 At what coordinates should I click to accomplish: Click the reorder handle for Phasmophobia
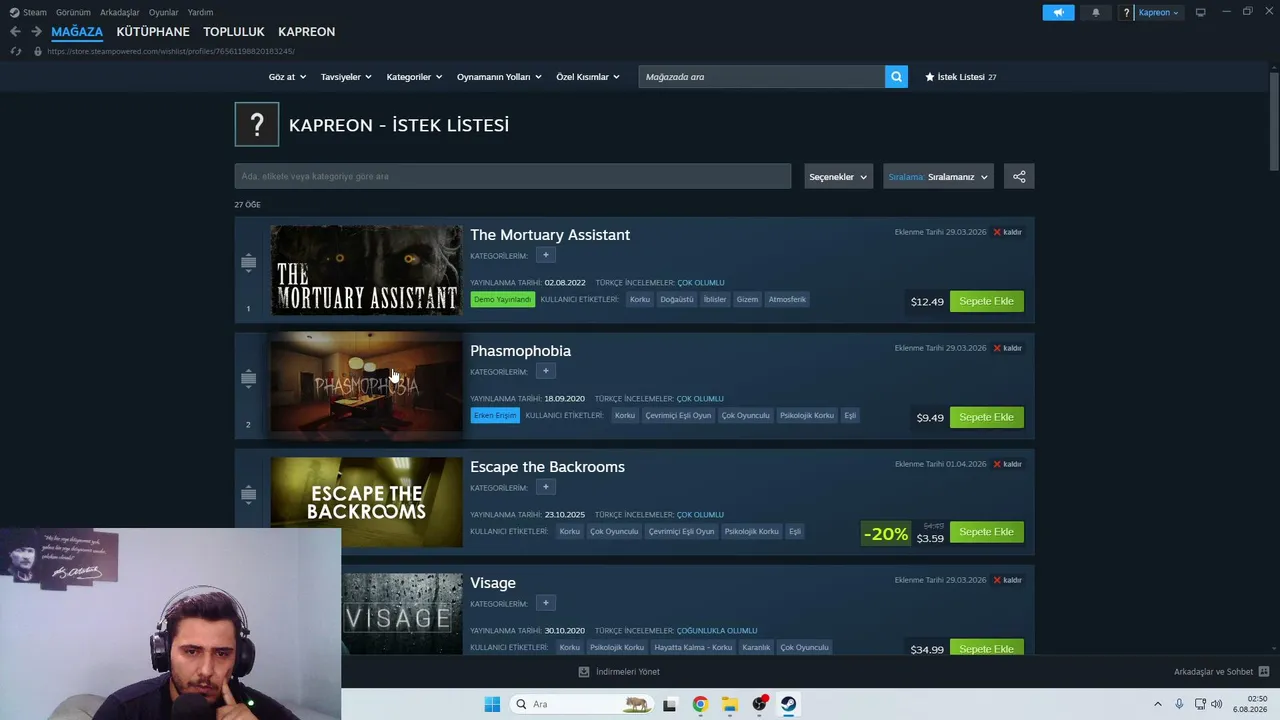pos(248,379)
